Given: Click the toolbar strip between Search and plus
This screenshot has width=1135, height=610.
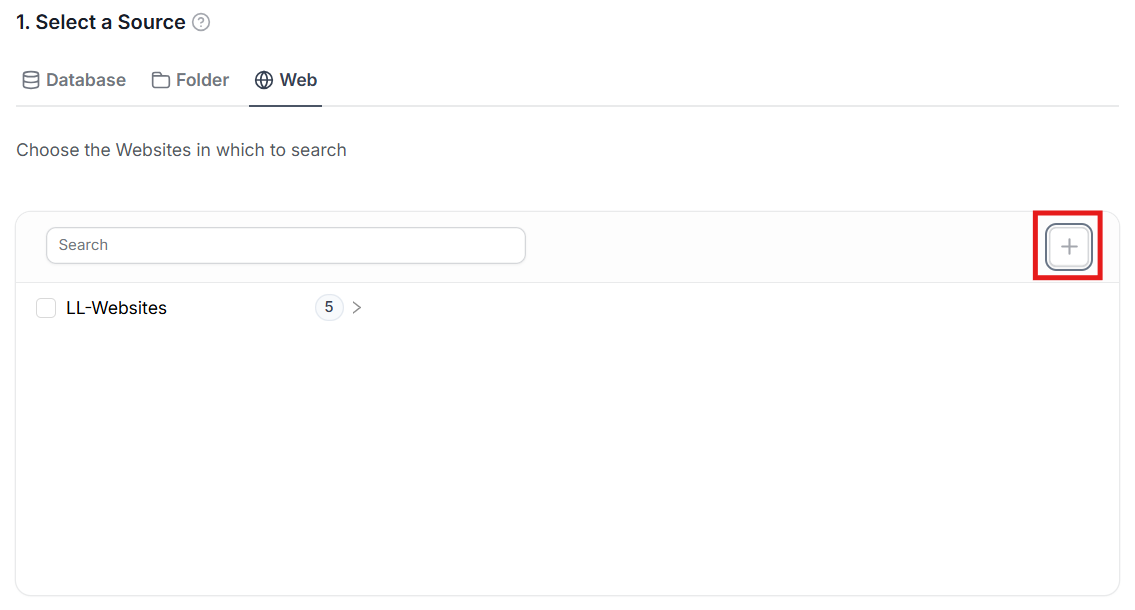Looking at the screenshot, I should [x=780, y=246].
